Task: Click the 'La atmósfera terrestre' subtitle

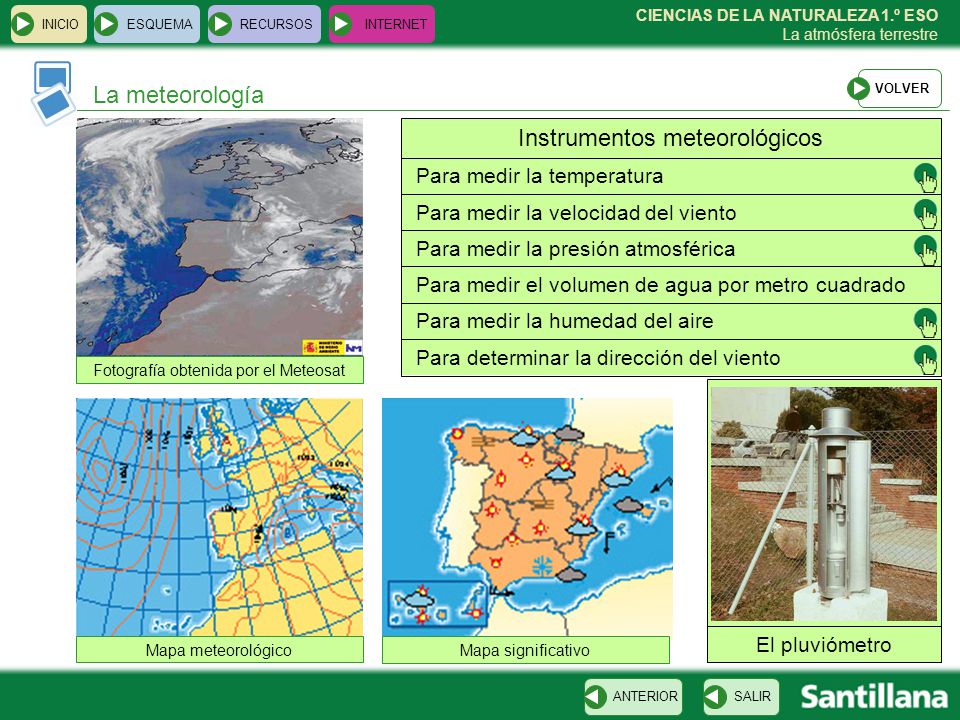Action: coord(860,34)
